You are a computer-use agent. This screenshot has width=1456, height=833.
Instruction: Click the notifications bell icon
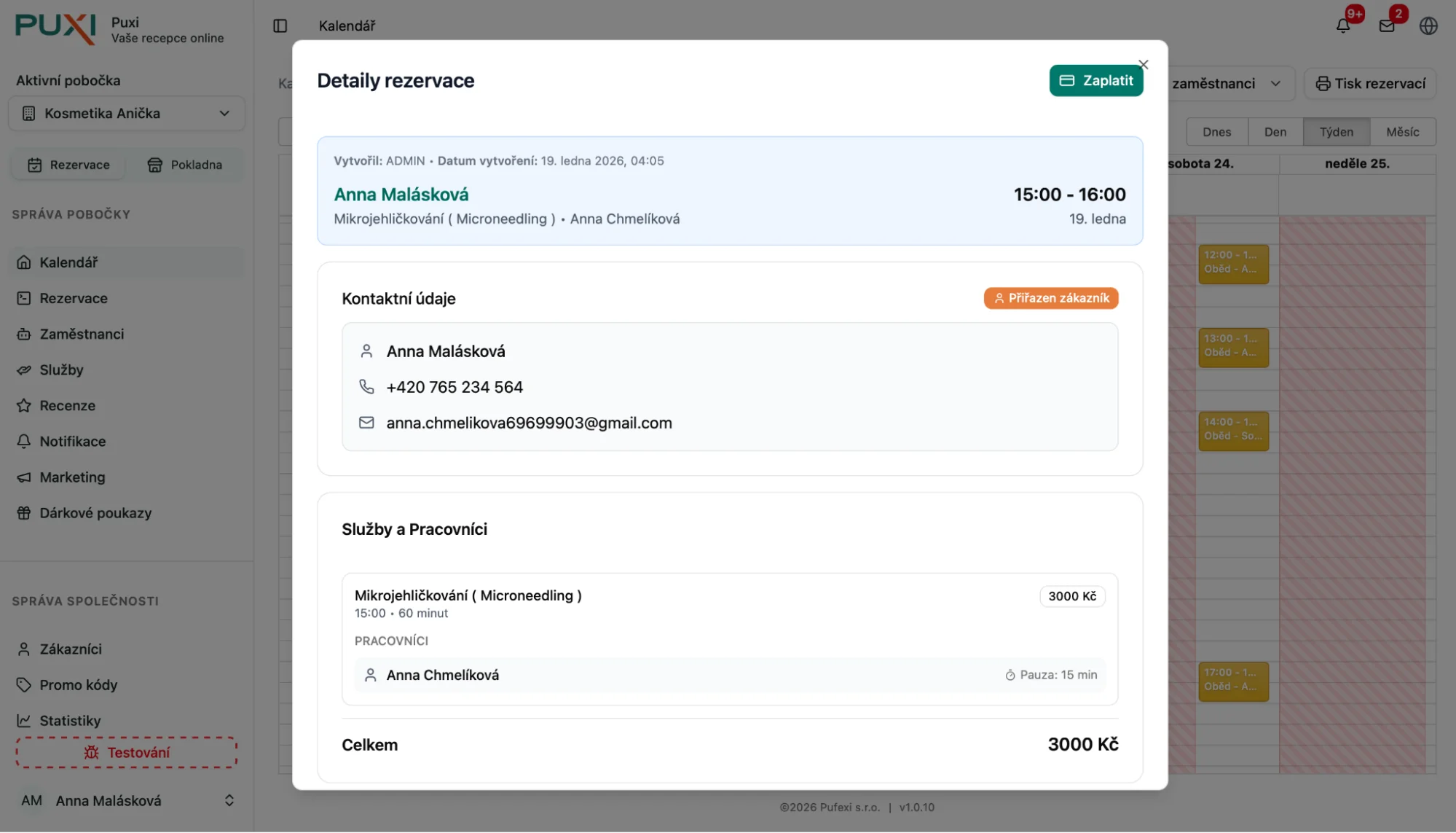pyautogui.click(x=1343, y=26)
